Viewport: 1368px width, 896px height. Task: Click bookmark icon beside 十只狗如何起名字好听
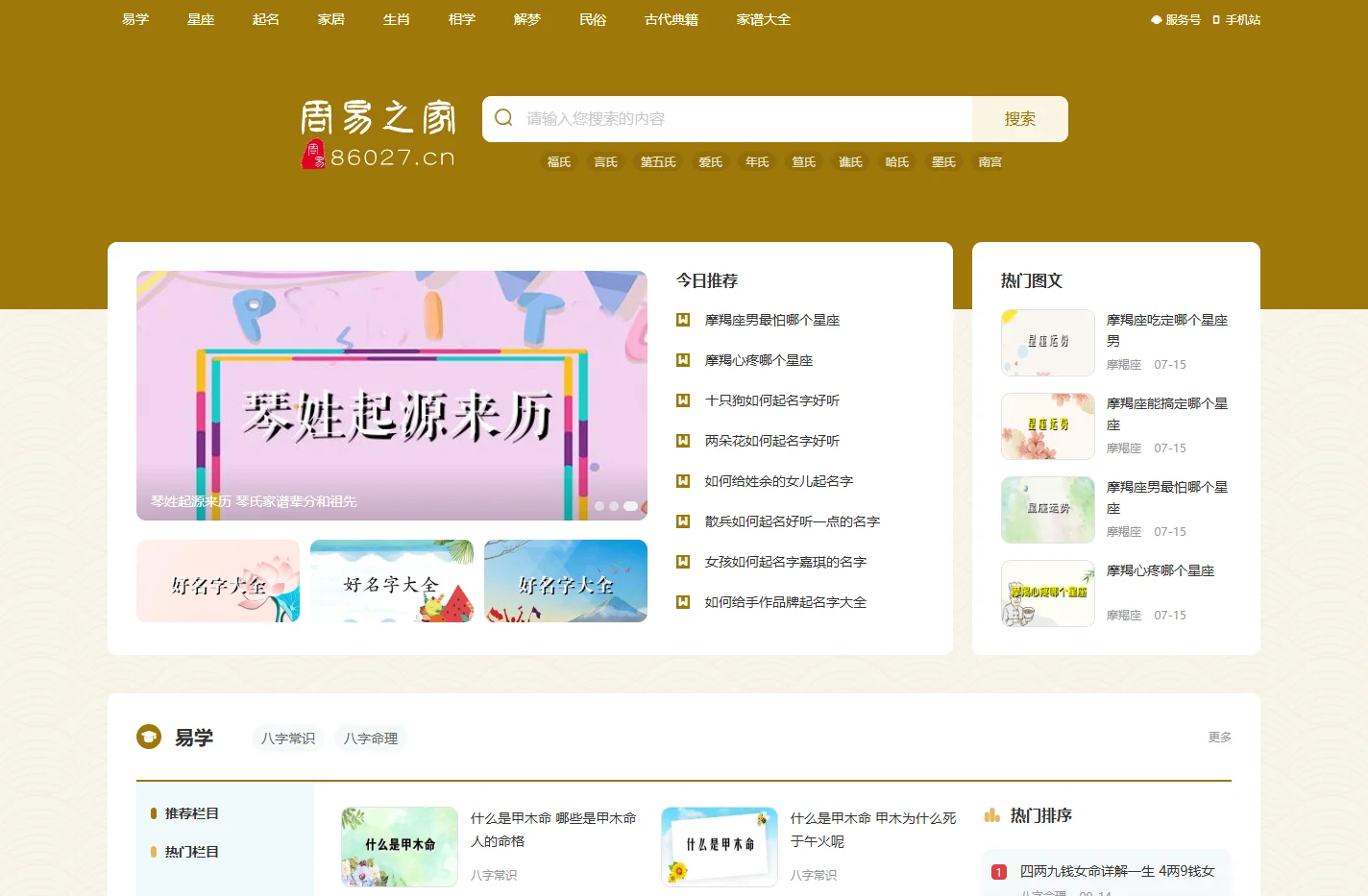(x=683, y=400)
